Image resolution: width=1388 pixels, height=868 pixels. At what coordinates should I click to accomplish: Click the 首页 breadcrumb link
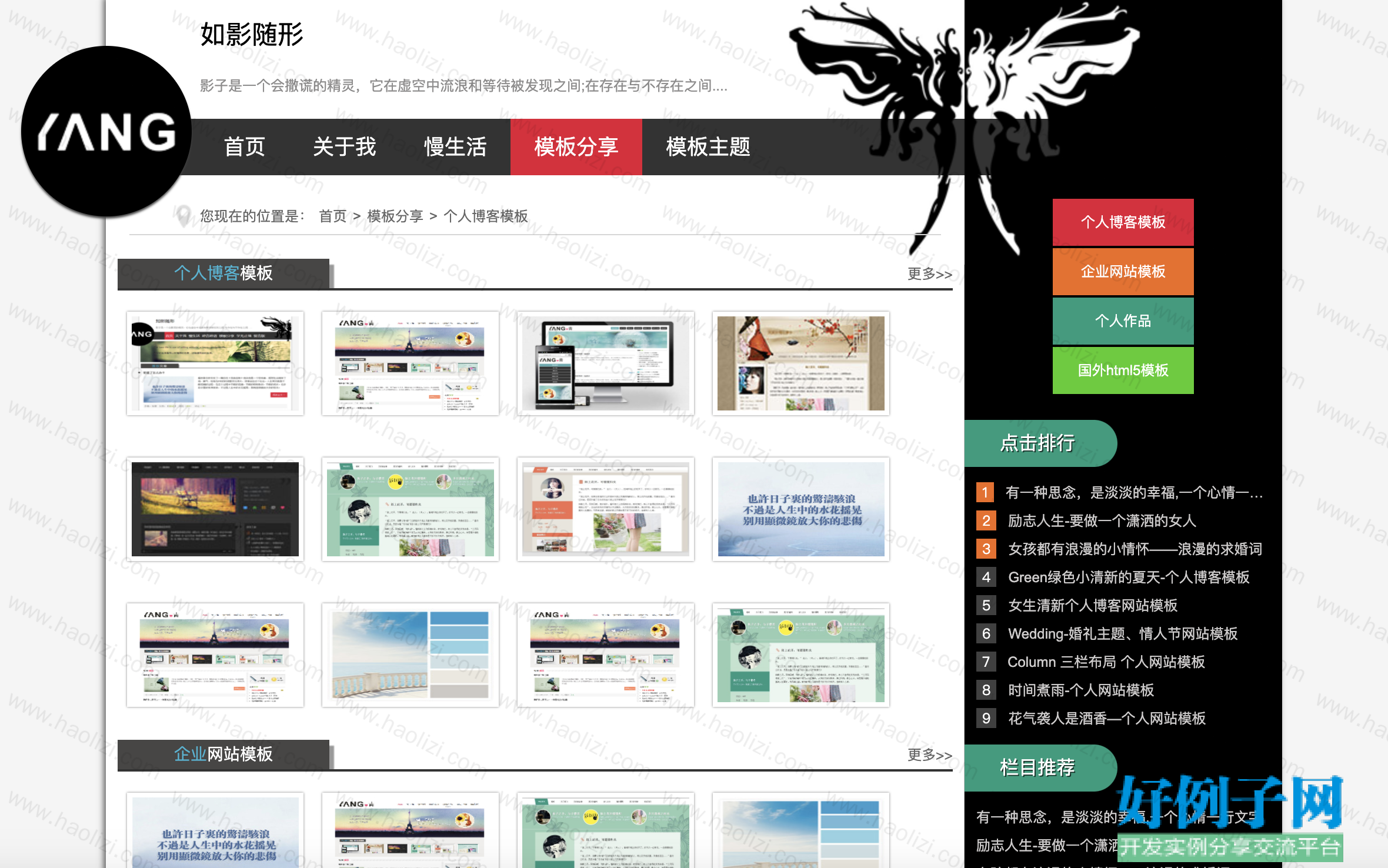(332, 216)
